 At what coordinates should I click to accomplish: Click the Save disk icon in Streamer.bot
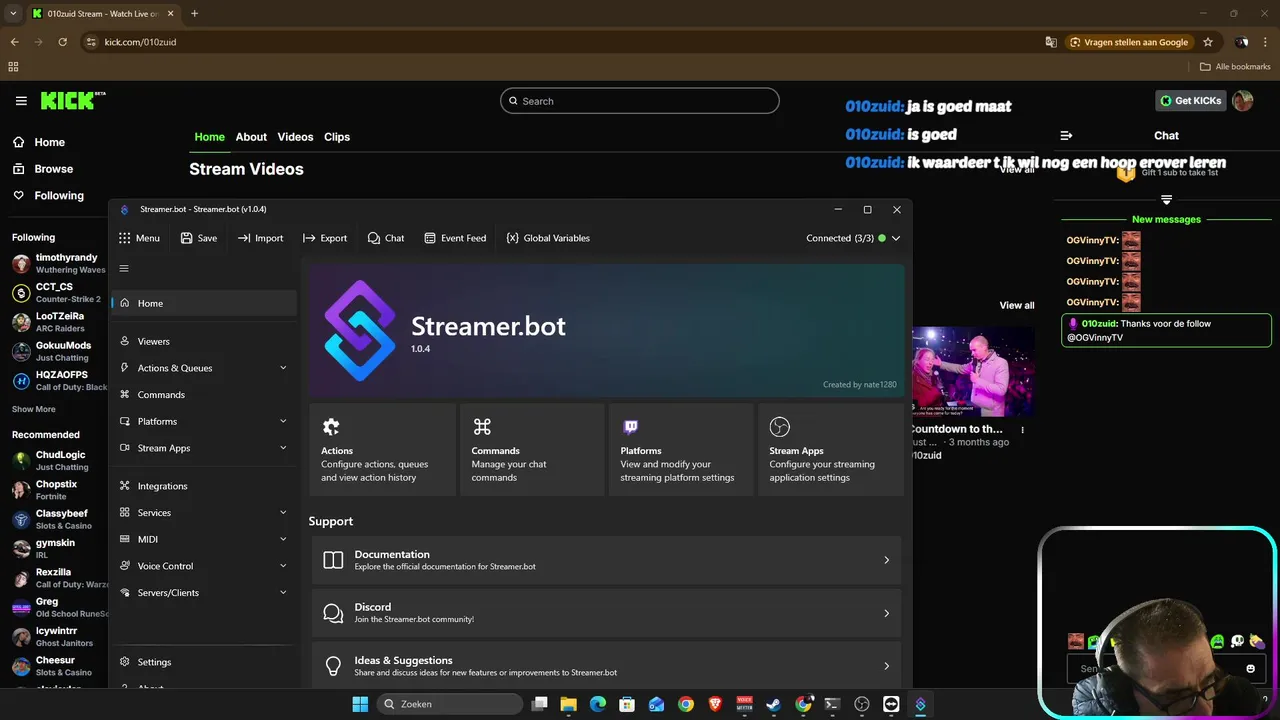[187, 238]
